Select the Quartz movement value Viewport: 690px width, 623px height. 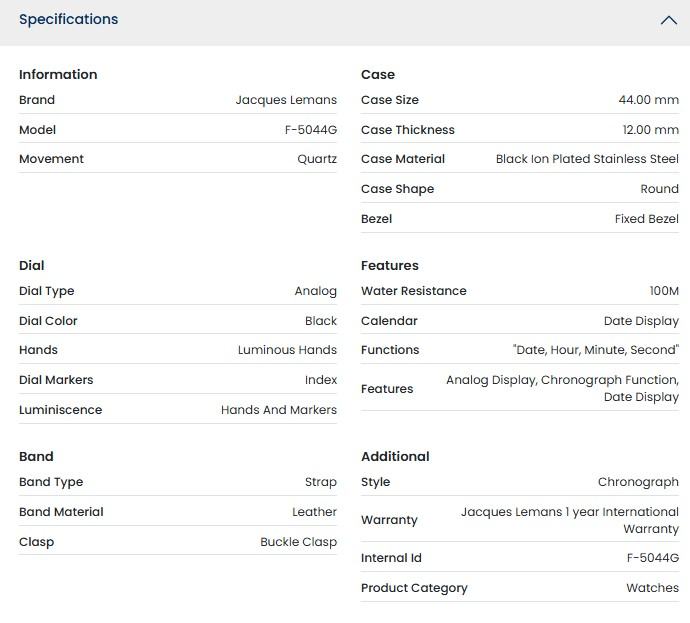click(x=317, y=159)
